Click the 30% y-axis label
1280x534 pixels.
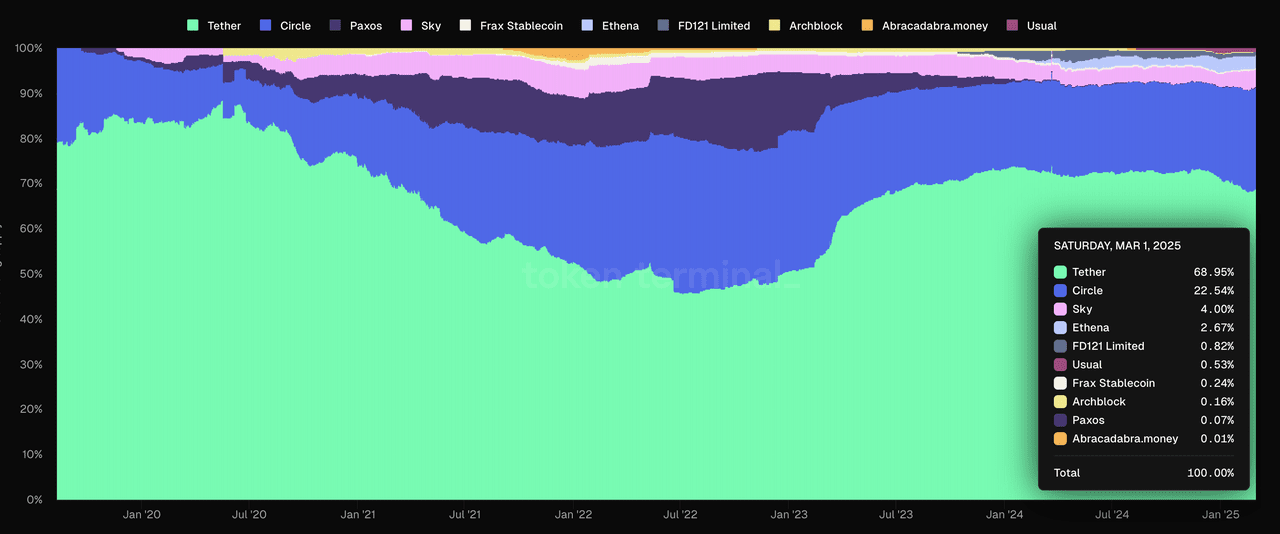point(31,364)
